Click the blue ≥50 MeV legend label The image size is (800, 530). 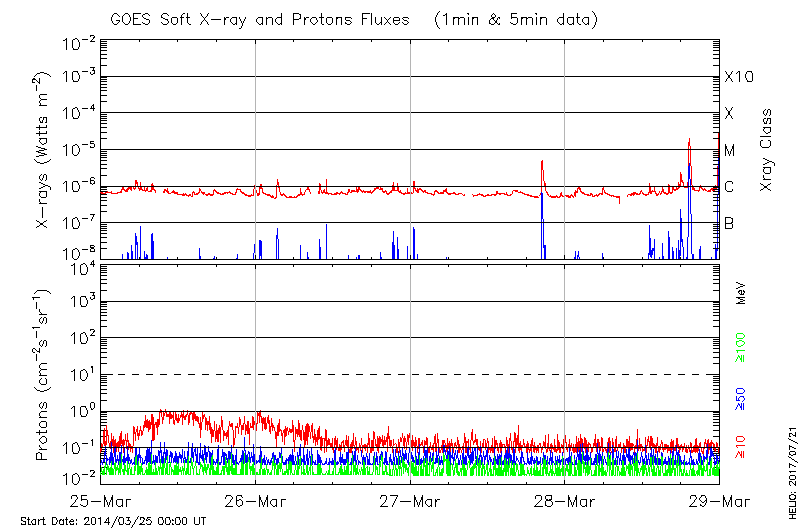coord(741,399)
